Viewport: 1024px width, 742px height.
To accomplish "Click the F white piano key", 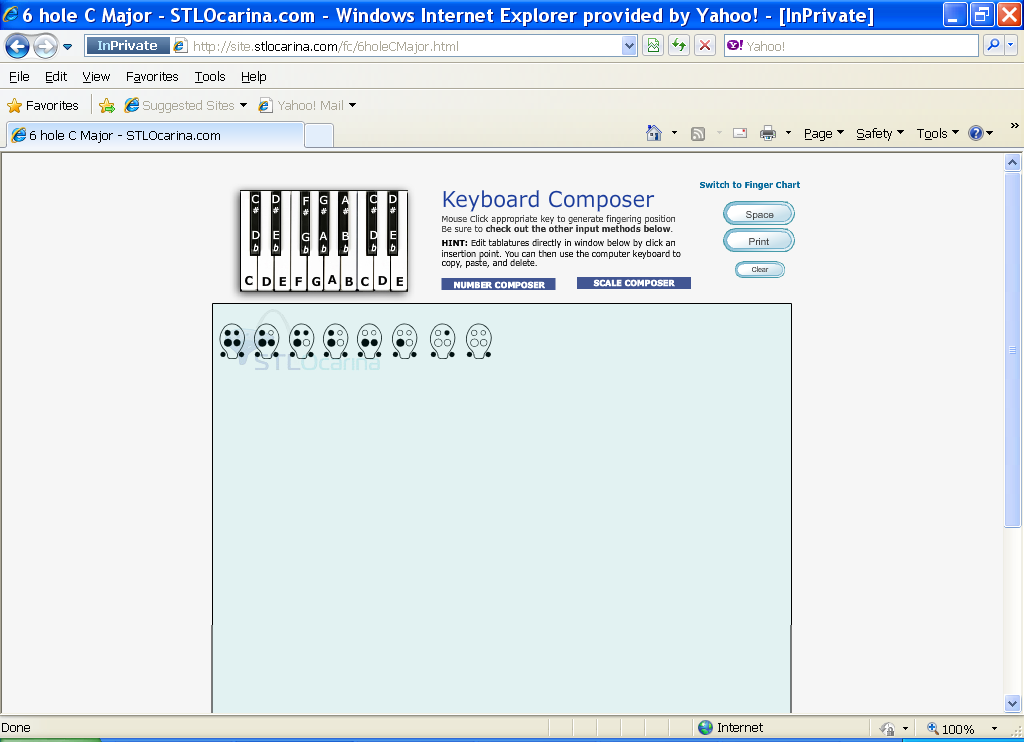I will click(x=298, y=281).
